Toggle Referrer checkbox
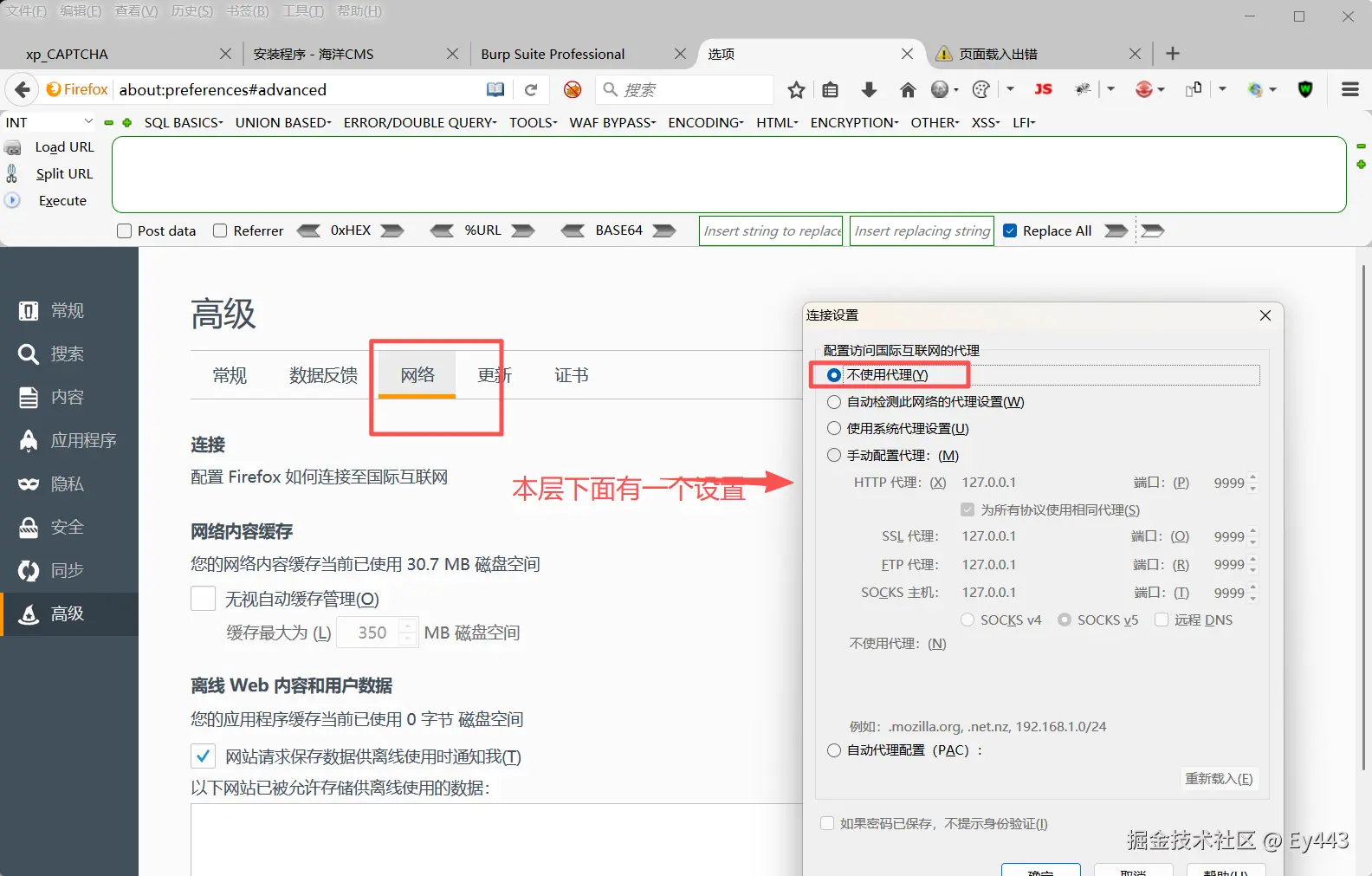Viewport: 1372px width, 876px height. pyautogui.click(x=220, y=230)
